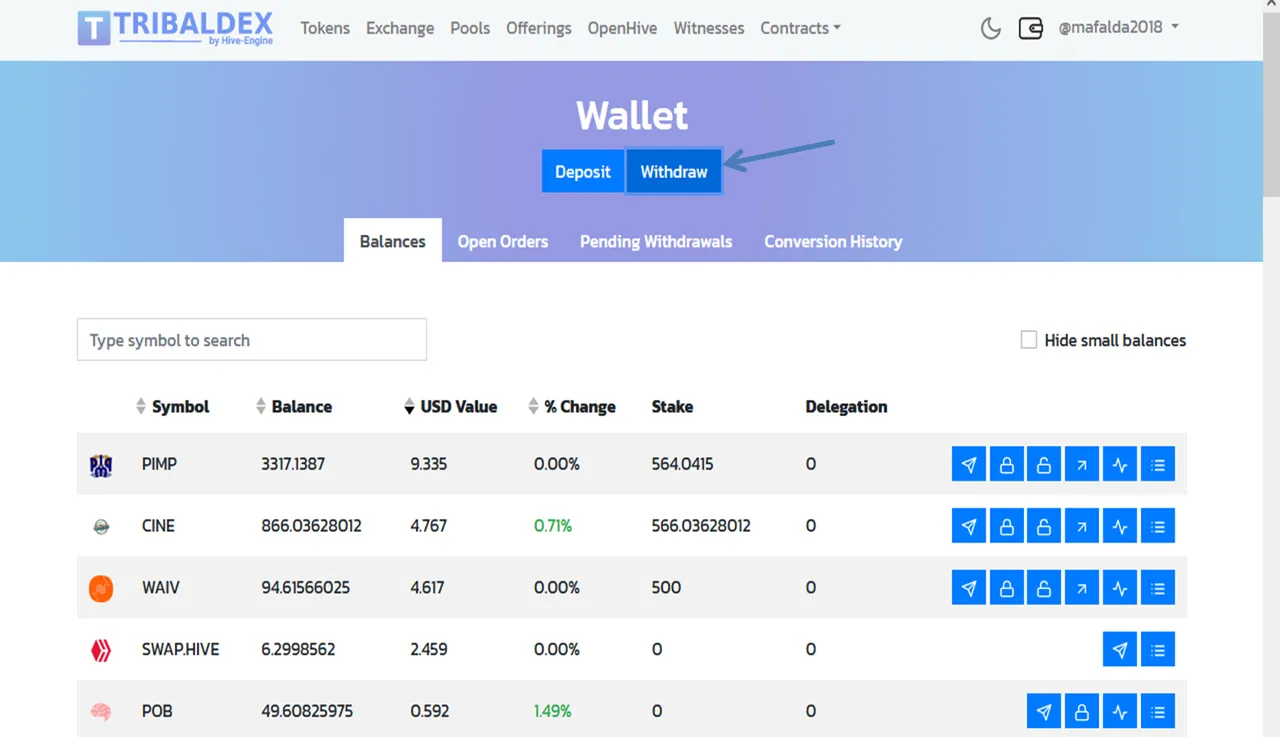Send WAIV tokens with paper plane icon
Viewport: 1280px width, 737px height.
(x=969, y=588)
